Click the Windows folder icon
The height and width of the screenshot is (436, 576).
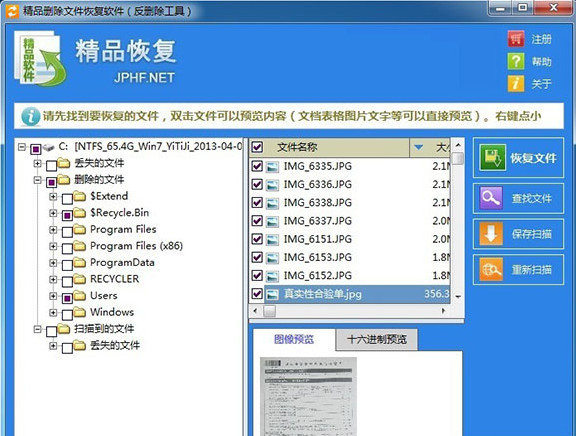click(x=79, y=312)
